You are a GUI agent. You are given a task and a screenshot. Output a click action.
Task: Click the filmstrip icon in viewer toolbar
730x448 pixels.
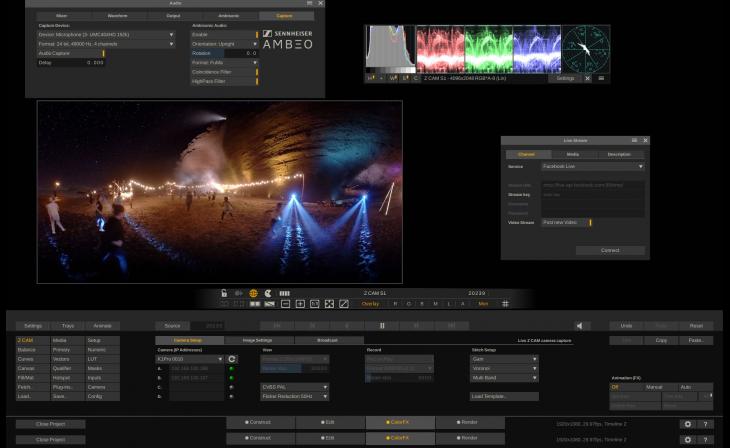284,293
